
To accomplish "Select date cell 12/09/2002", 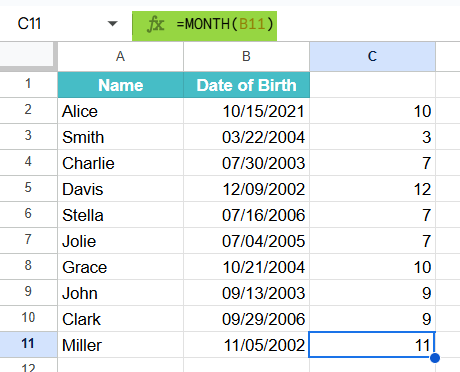I will [246, 189].
